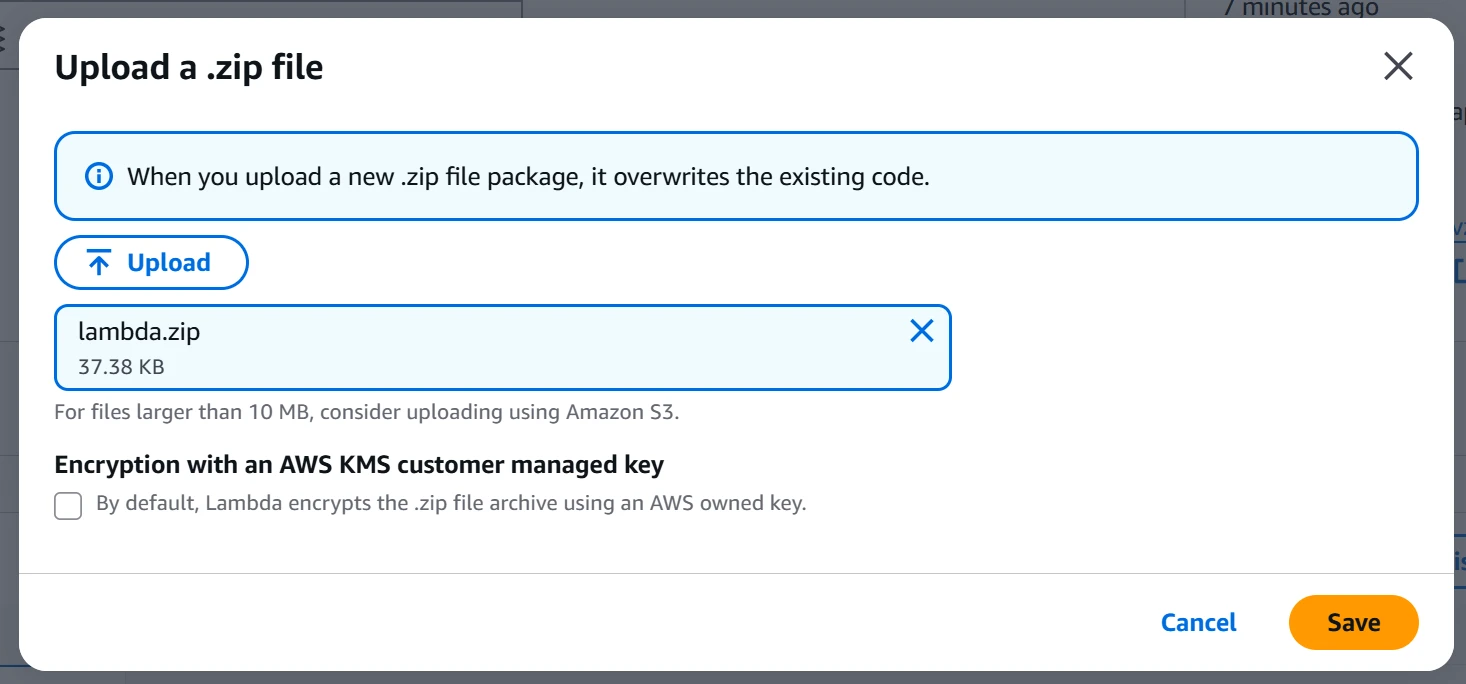Screen dimensions: 1466x684
Task: Click blank footer area left of Cancel
Action: [x=600, y=622]
